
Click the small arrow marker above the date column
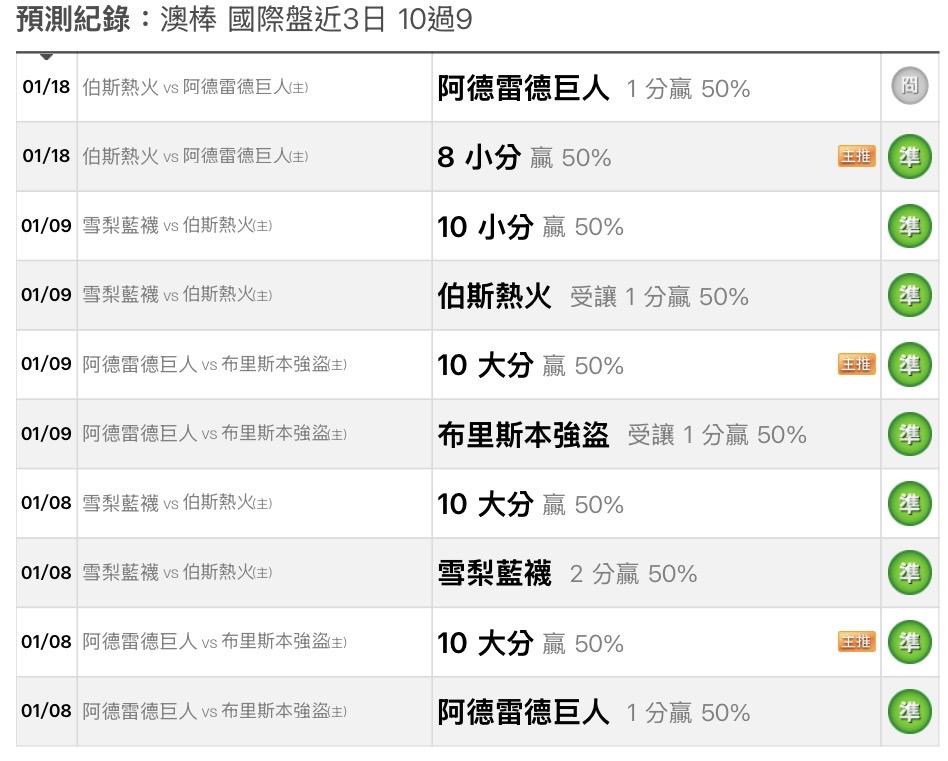pyautogui.click(x=46, y=56)
